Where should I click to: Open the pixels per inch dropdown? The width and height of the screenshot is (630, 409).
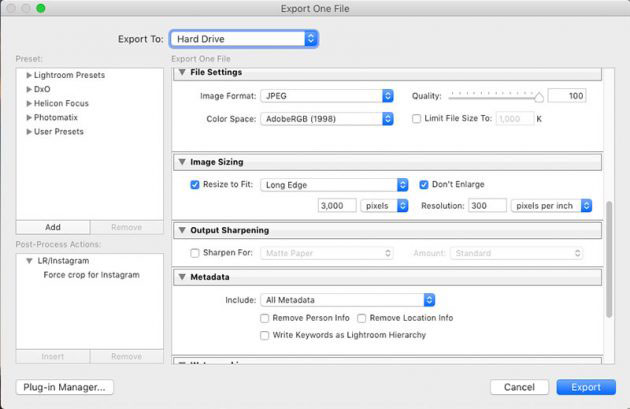(551, 206)
